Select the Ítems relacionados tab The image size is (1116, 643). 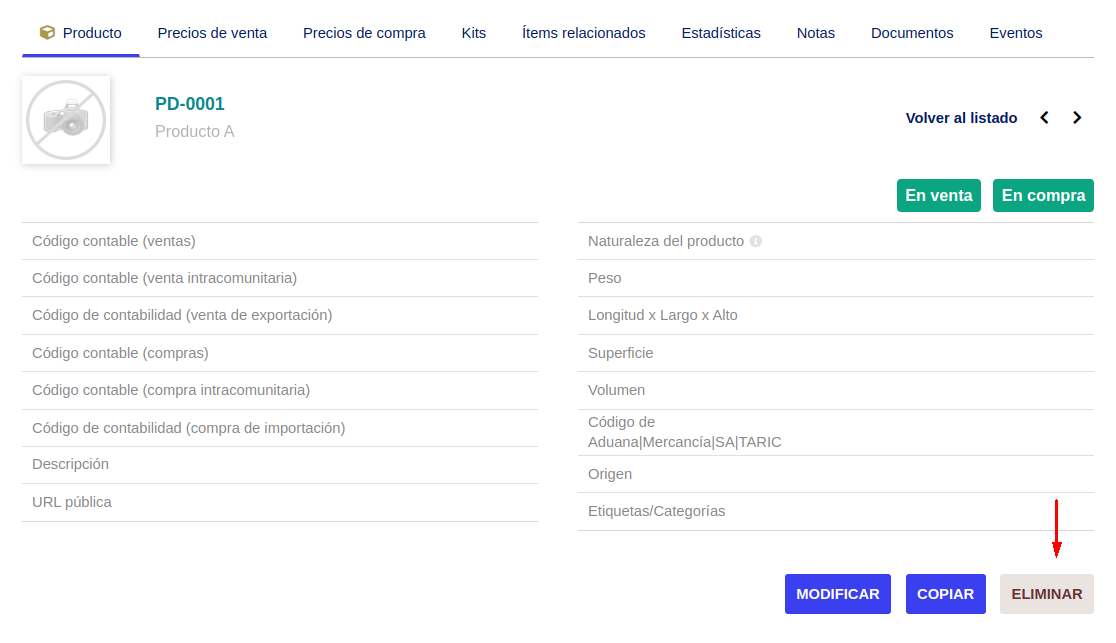click(x=583, y=32)
